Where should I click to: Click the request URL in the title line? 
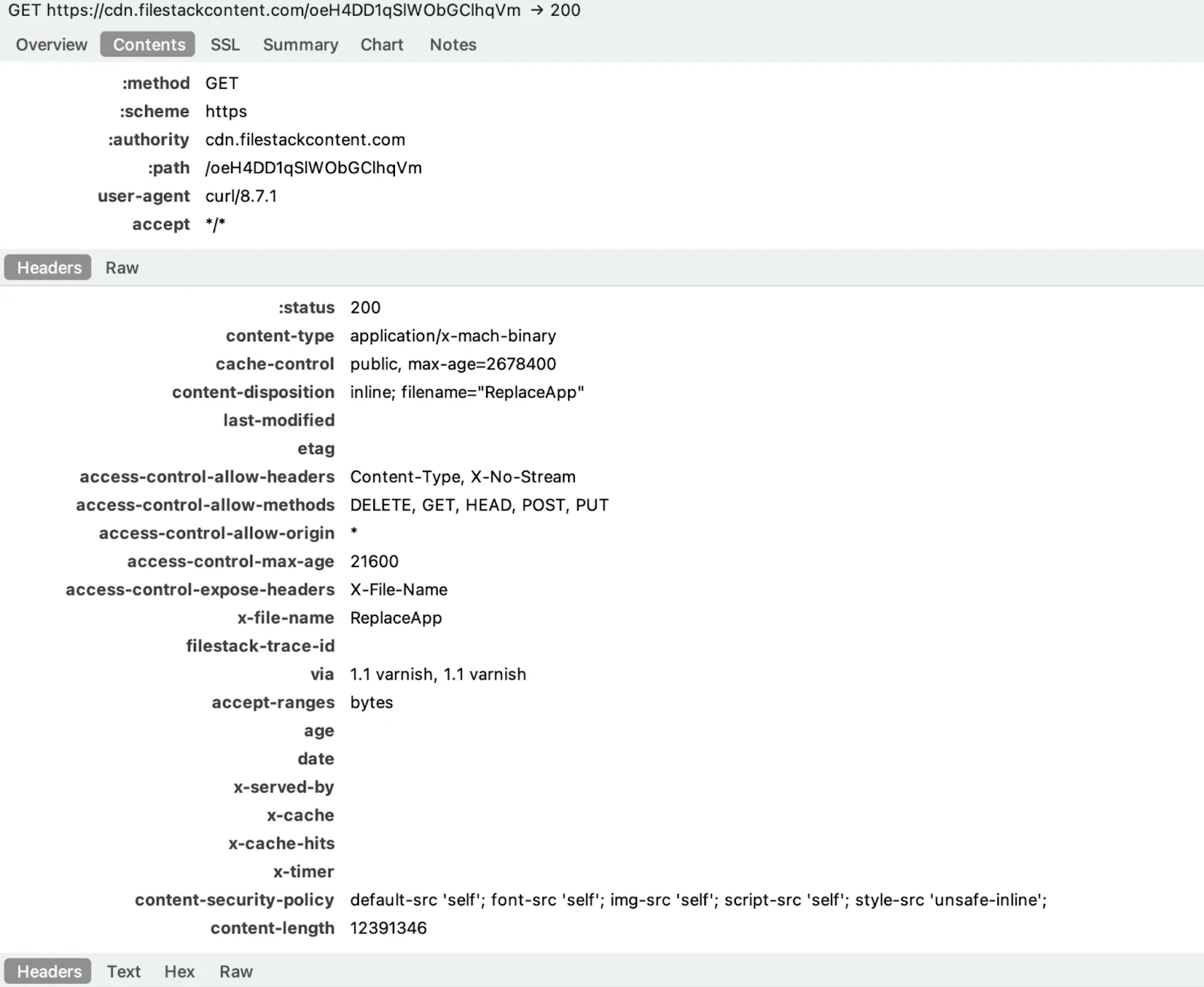pos(283,11)
